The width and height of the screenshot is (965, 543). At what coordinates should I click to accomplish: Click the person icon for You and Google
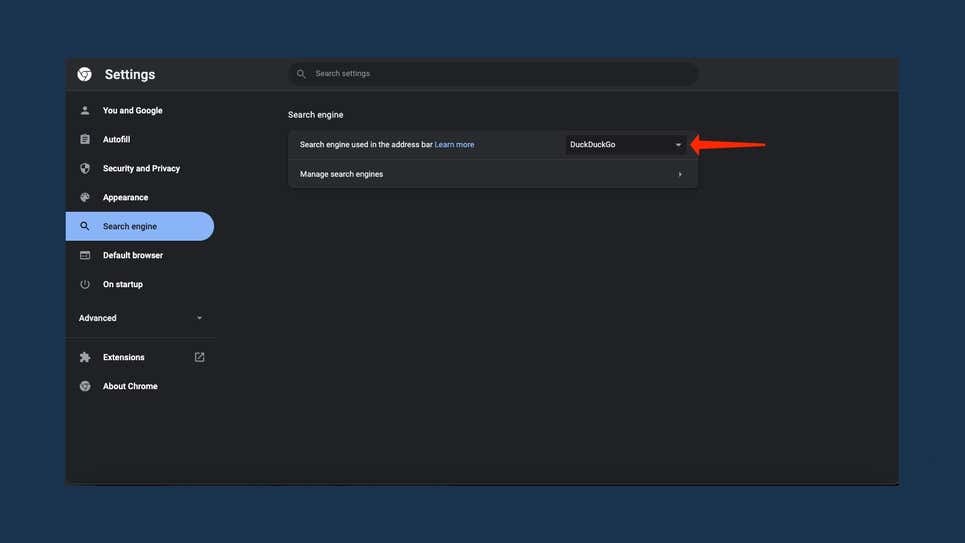(85, 111)
